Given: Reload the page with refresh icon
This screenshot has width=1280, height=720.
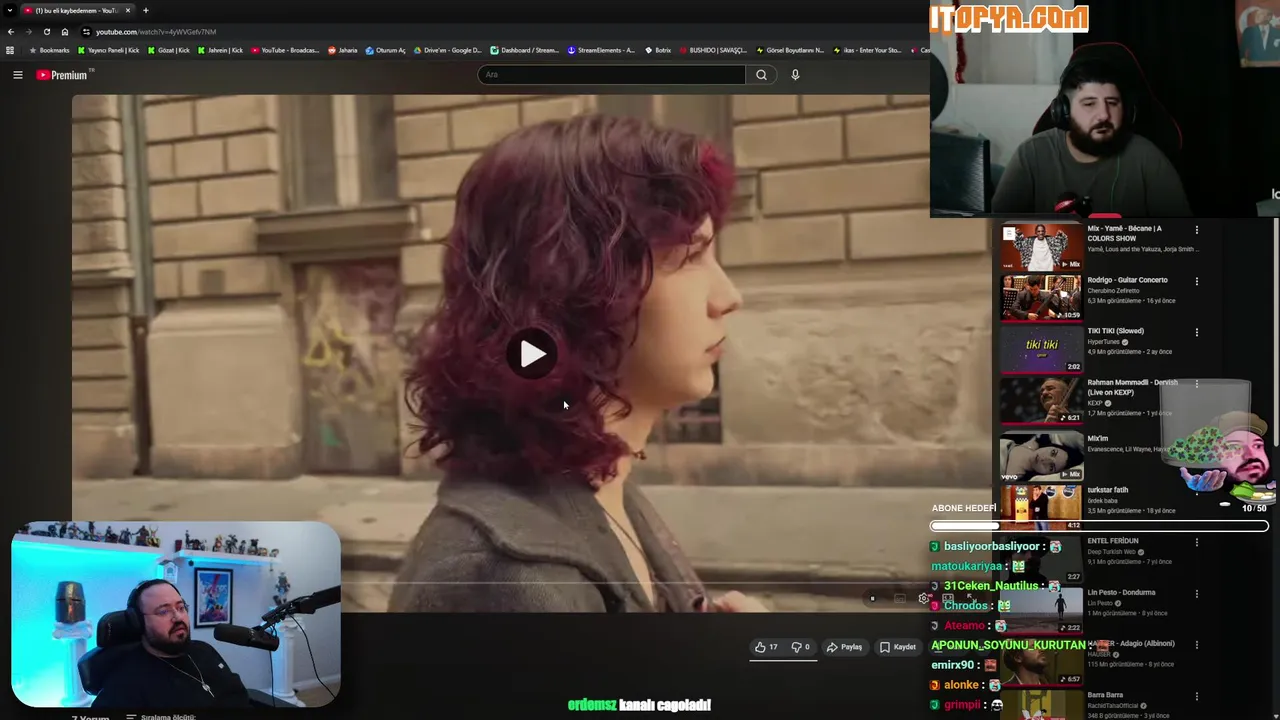Looking at the screenshot, I should [x=46, y=32].
